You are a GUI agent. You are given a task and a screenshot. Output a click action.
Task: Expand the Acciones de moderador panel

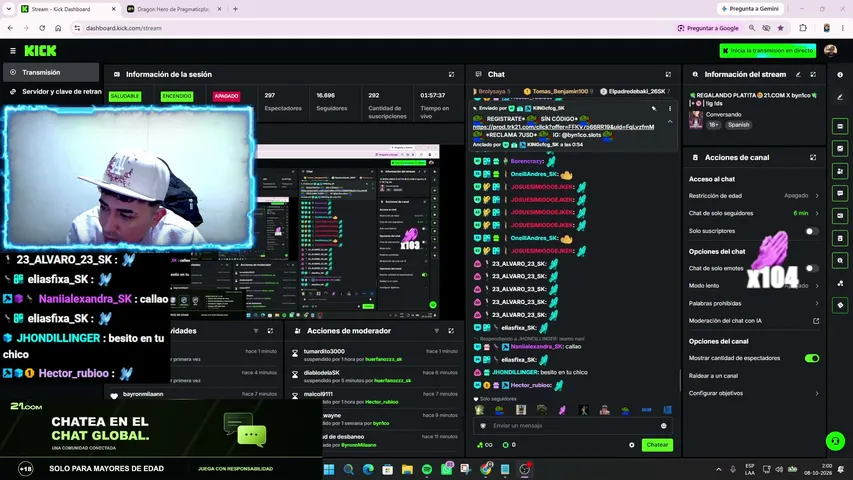click(x=451, y=330)
